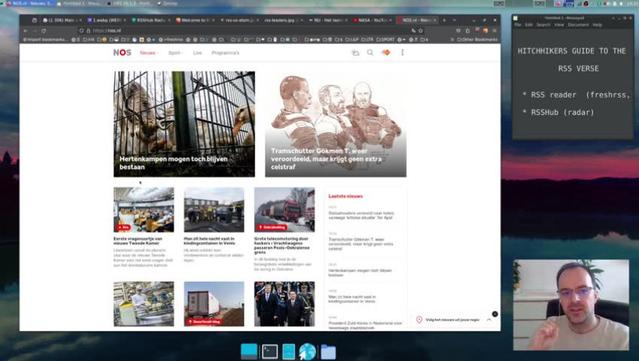Click the orange NPO icon in NOS header
The width and height of the screenshot is (639, 361).
(x=386, y=53)
